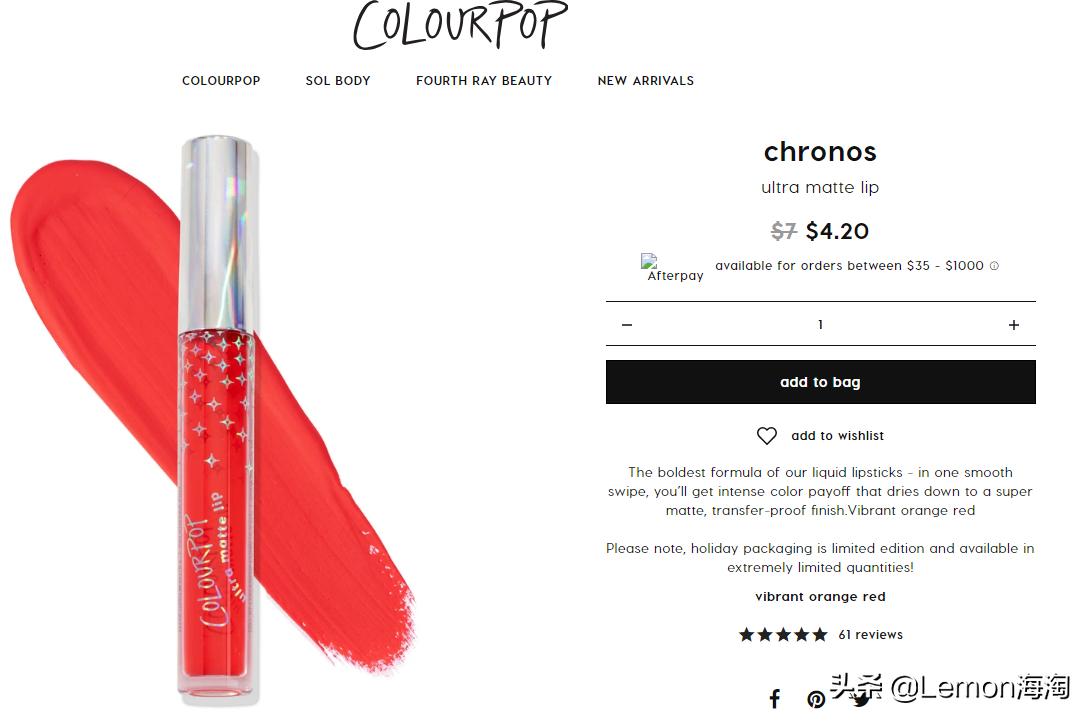The height and width of the screenshot is (721, 1091).
Task: Open the COLOURPOP menu item
Action: (221, 81)
